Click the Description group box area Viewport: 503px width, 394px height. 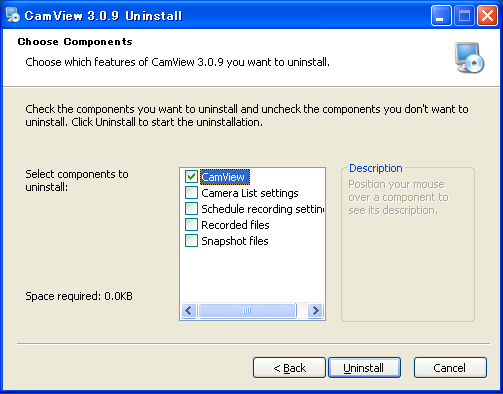pos(408,244)
